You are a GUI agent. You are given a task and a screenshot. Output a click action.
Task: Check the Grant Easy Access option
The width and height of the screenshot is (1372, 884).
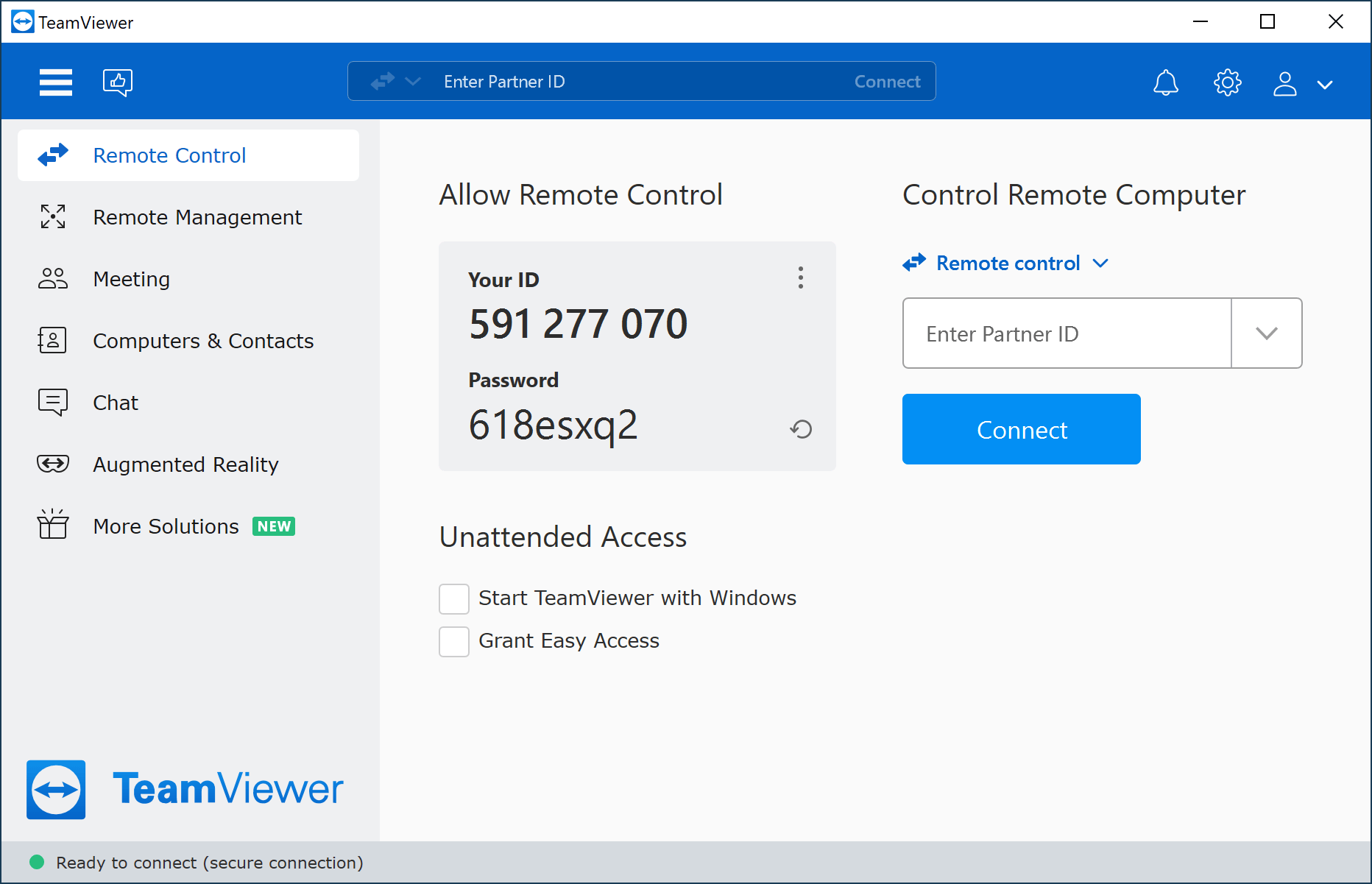[454, 641]
